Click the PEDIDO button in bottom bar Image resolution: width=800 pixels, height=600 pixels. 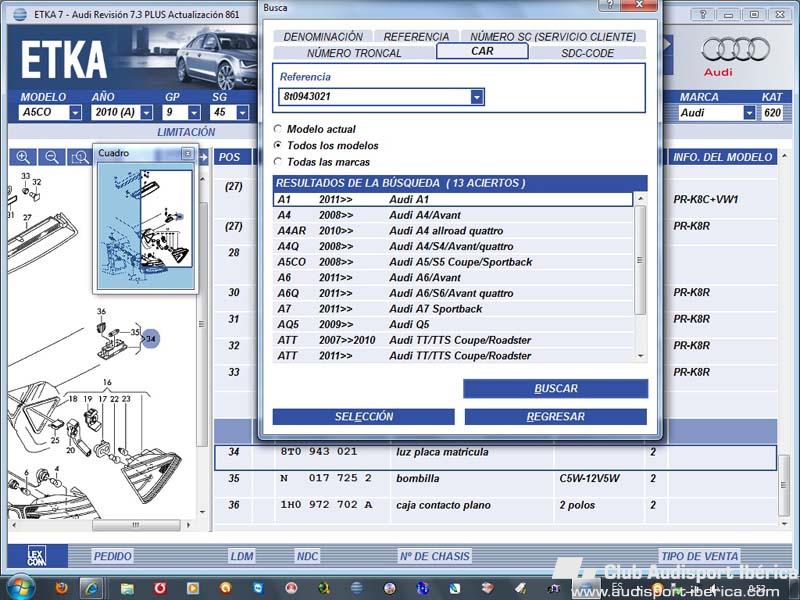[x=112, y=556]
